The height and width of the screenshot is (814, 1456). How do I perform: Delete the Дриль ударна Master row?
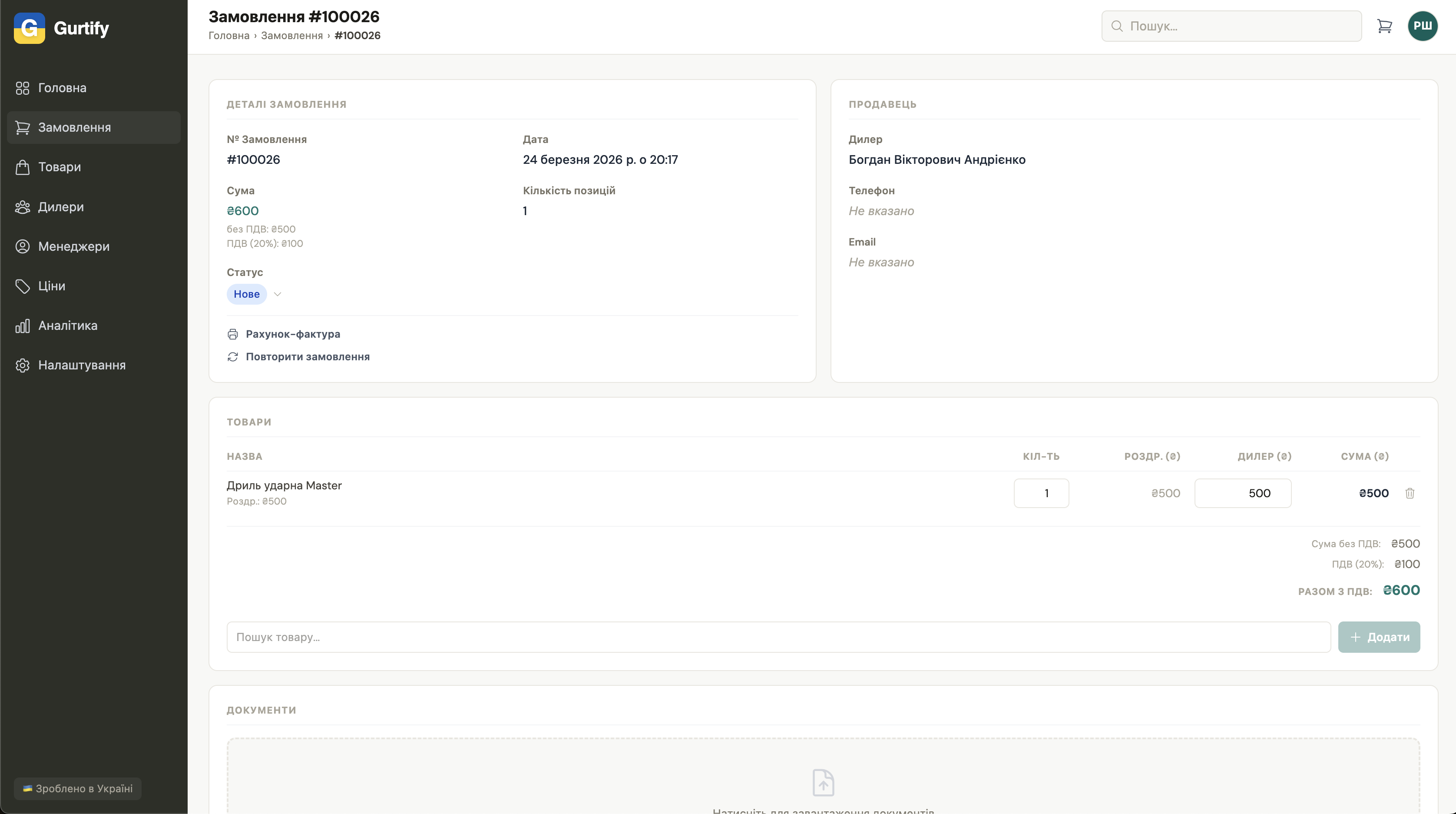(x=1410, y=493)
